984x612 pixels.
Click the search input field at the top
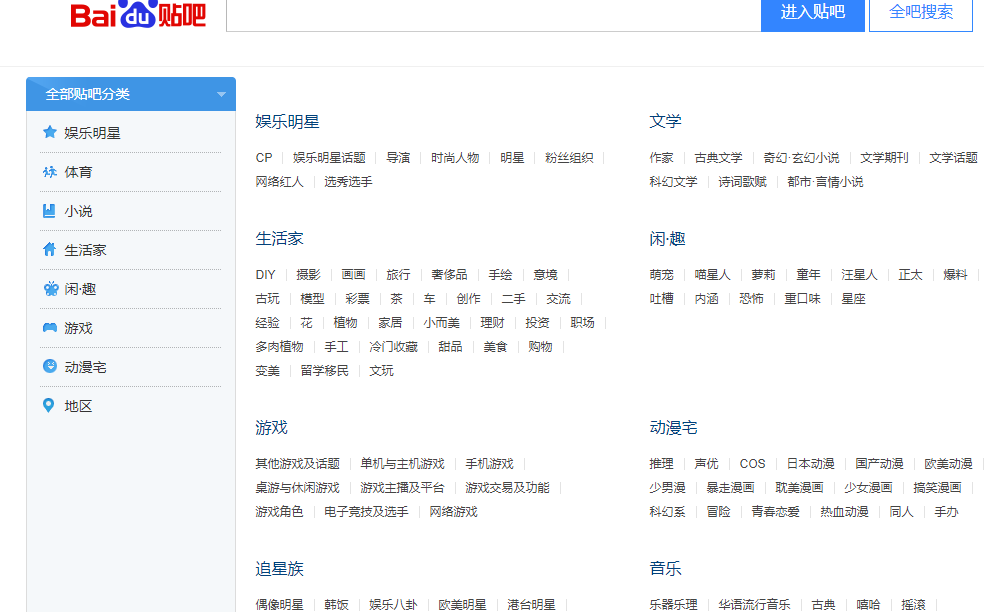pyautogui.click(x=490, y=16)
